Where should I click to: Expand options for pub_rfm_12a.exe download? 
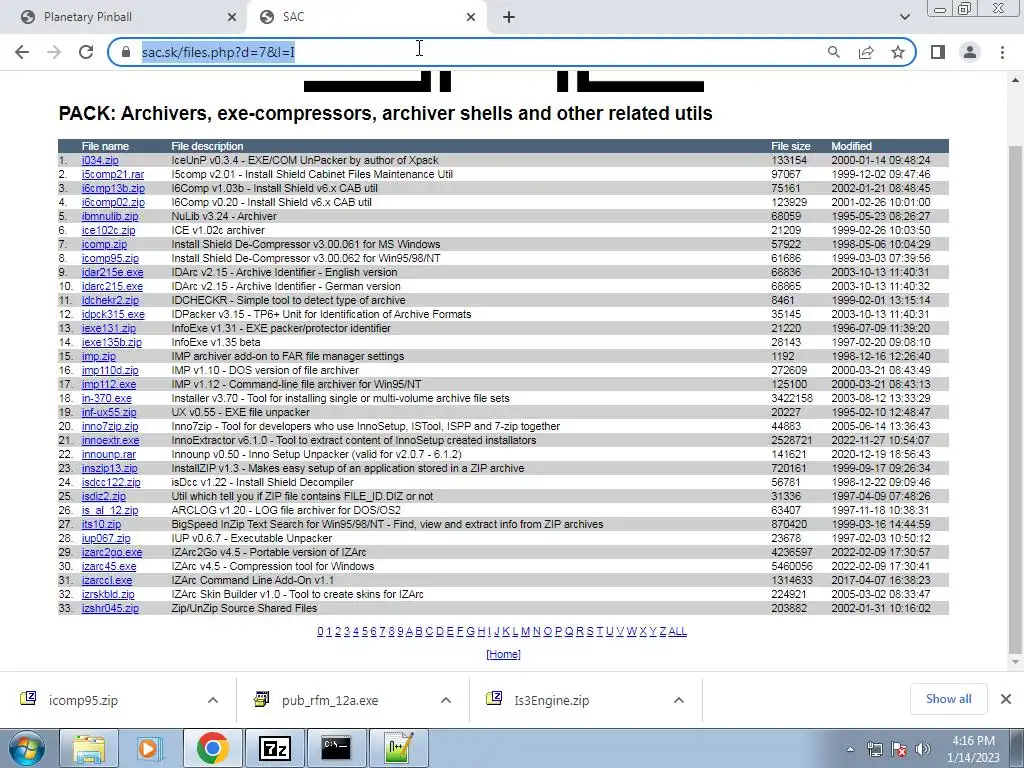446,700
